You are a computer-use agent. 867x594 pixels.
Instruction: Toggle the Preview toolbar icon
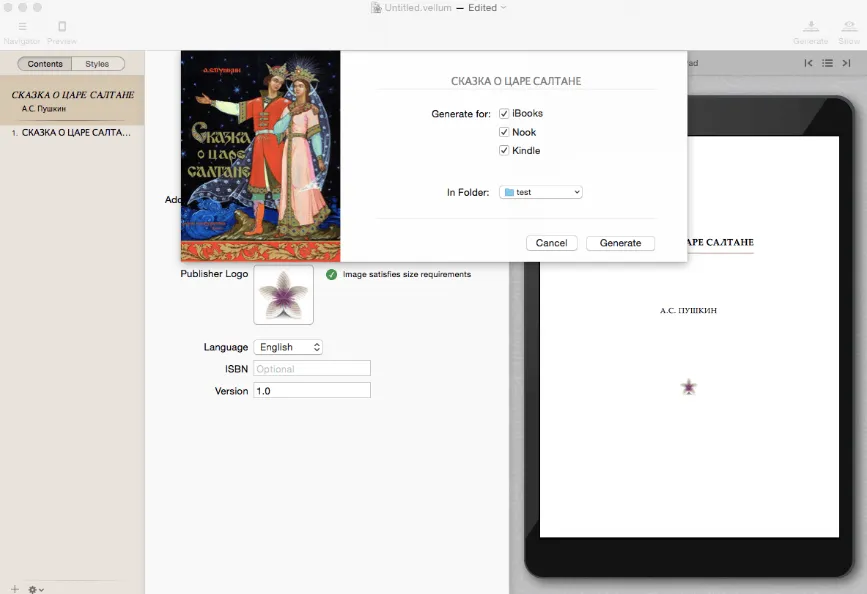click(62, 27)
